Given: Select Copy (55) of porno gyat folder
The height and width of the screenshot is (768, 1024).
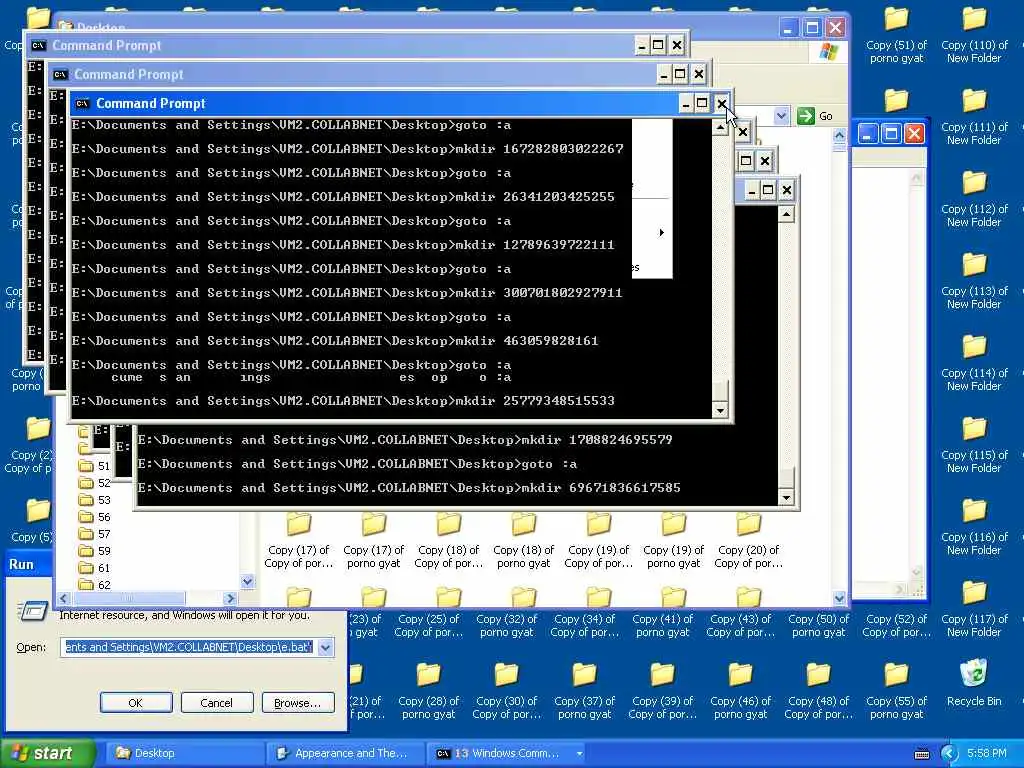Looking at the screenshot, I should click(896, 691).
